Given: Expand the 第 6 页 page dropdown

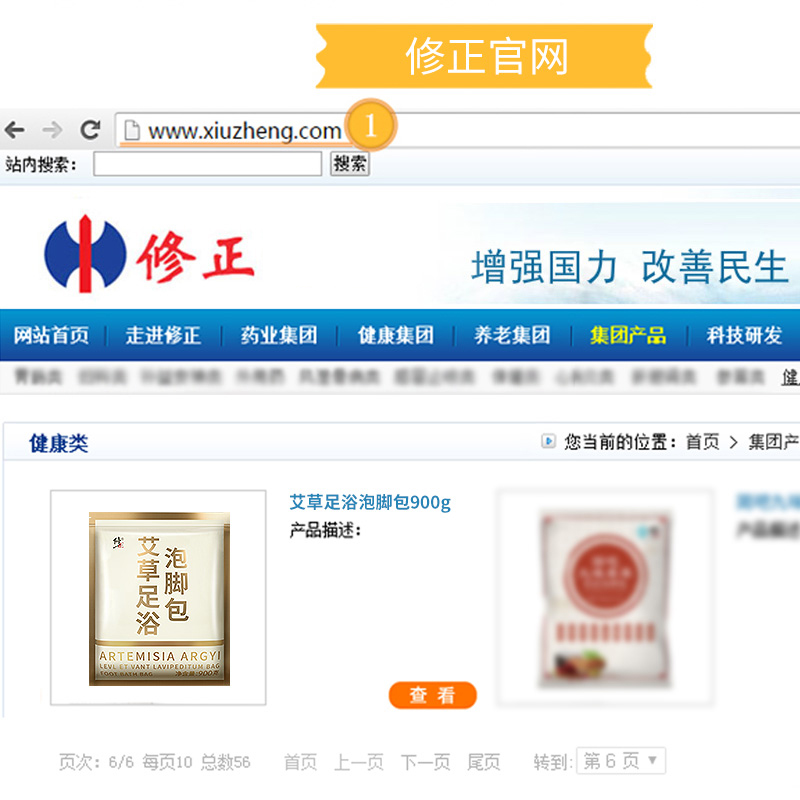Looking at the screenshot, I should (x=621, y=761).
